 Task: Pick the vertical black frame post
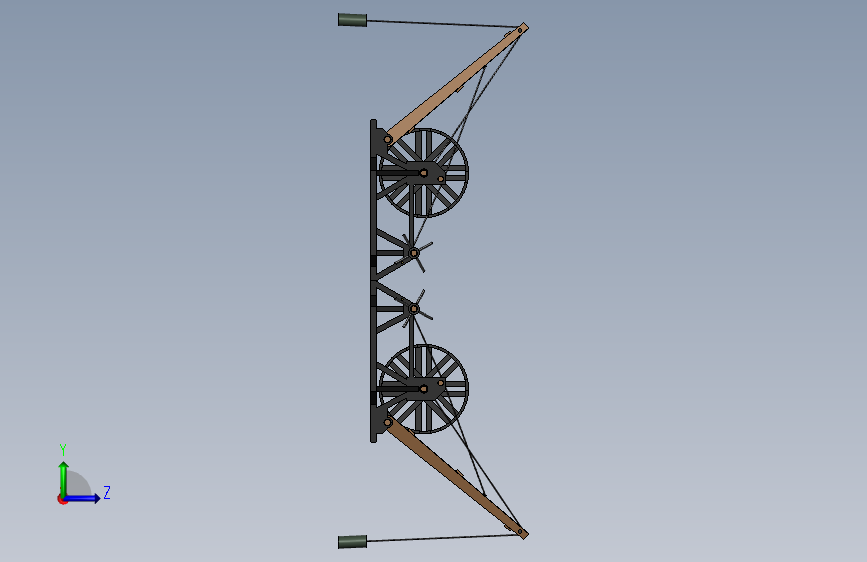(x=373, y=281)
